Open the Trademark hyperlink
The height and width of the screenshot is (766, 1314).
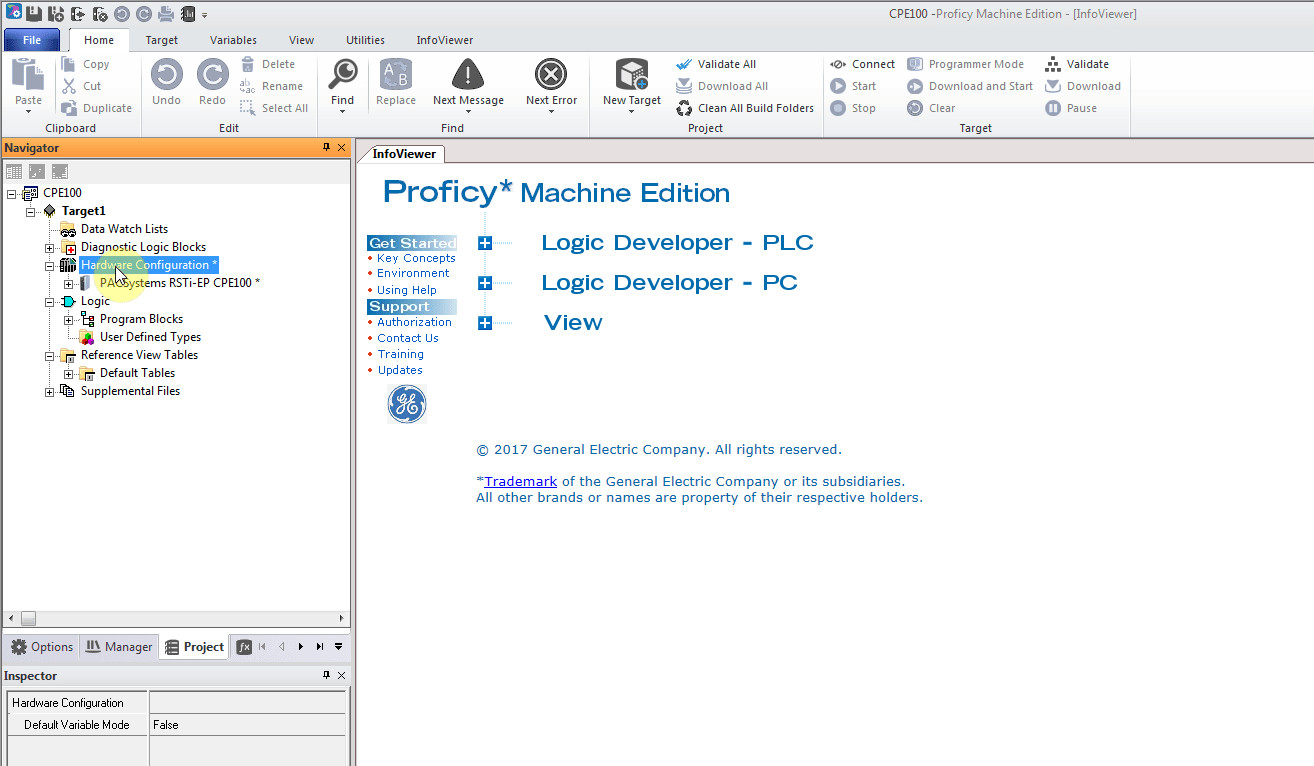(521, 481)
